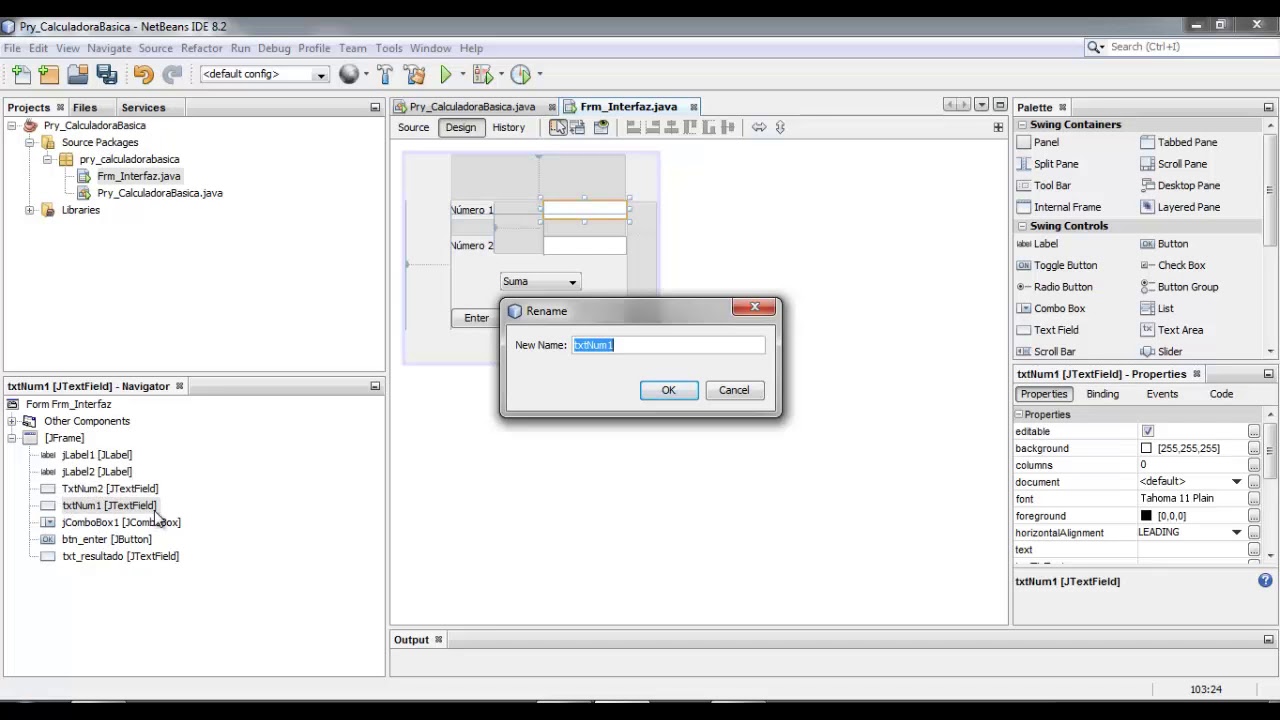
Task: Switch to the Events tab in Properties
Action: coord(1162,394)
